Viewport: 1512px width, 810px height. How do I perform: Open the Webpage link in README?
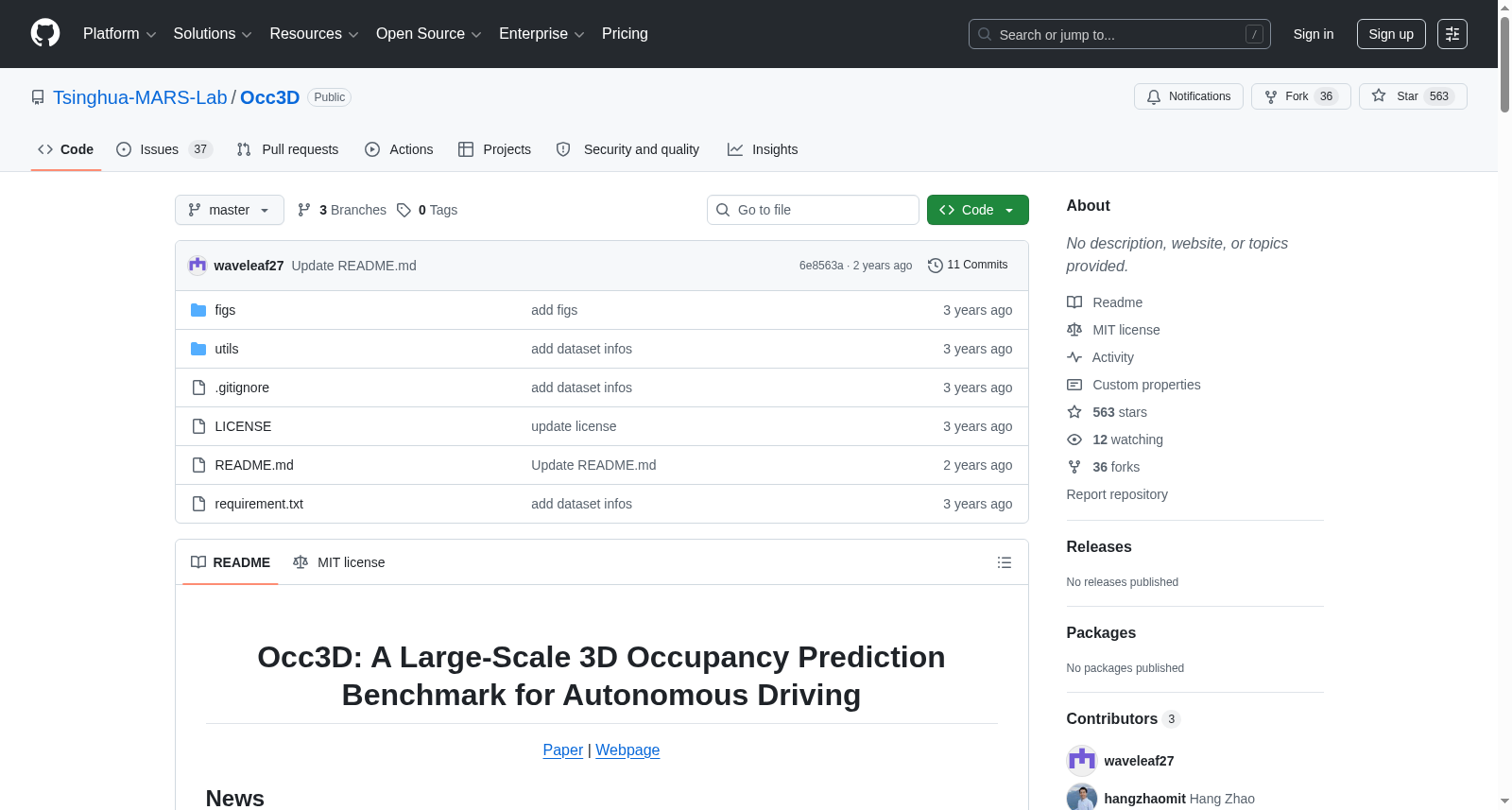[x=627, y=750]
